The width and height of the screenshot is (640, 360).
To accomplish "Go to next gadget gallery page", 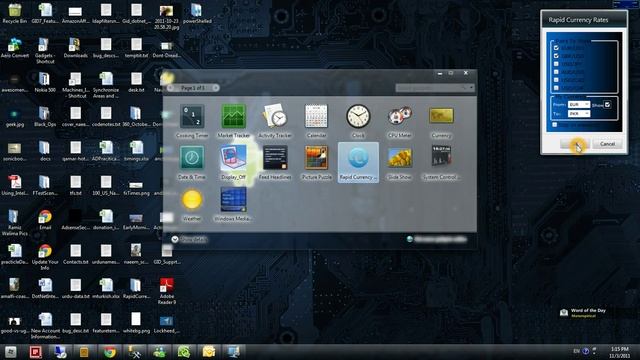I will point(216,88).
